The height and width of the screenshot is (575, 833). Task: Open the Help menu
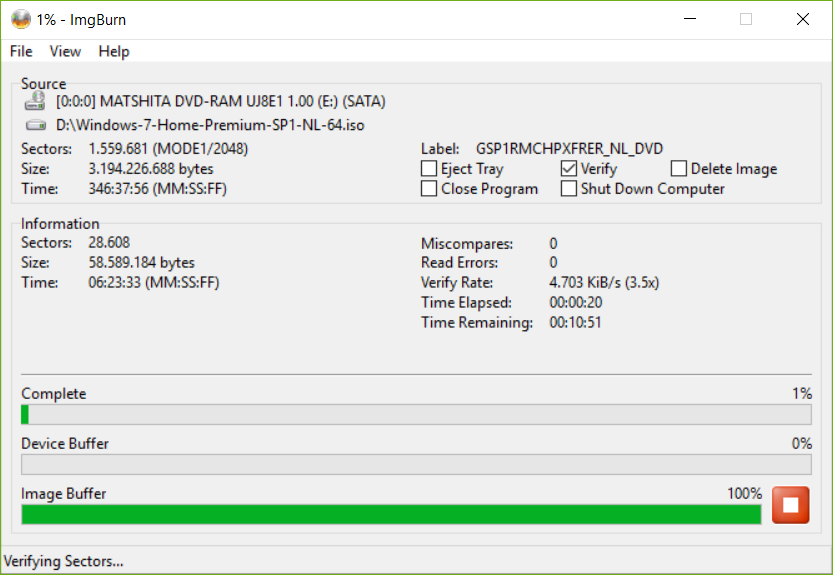pyautogui.click(x=114, y=52)
